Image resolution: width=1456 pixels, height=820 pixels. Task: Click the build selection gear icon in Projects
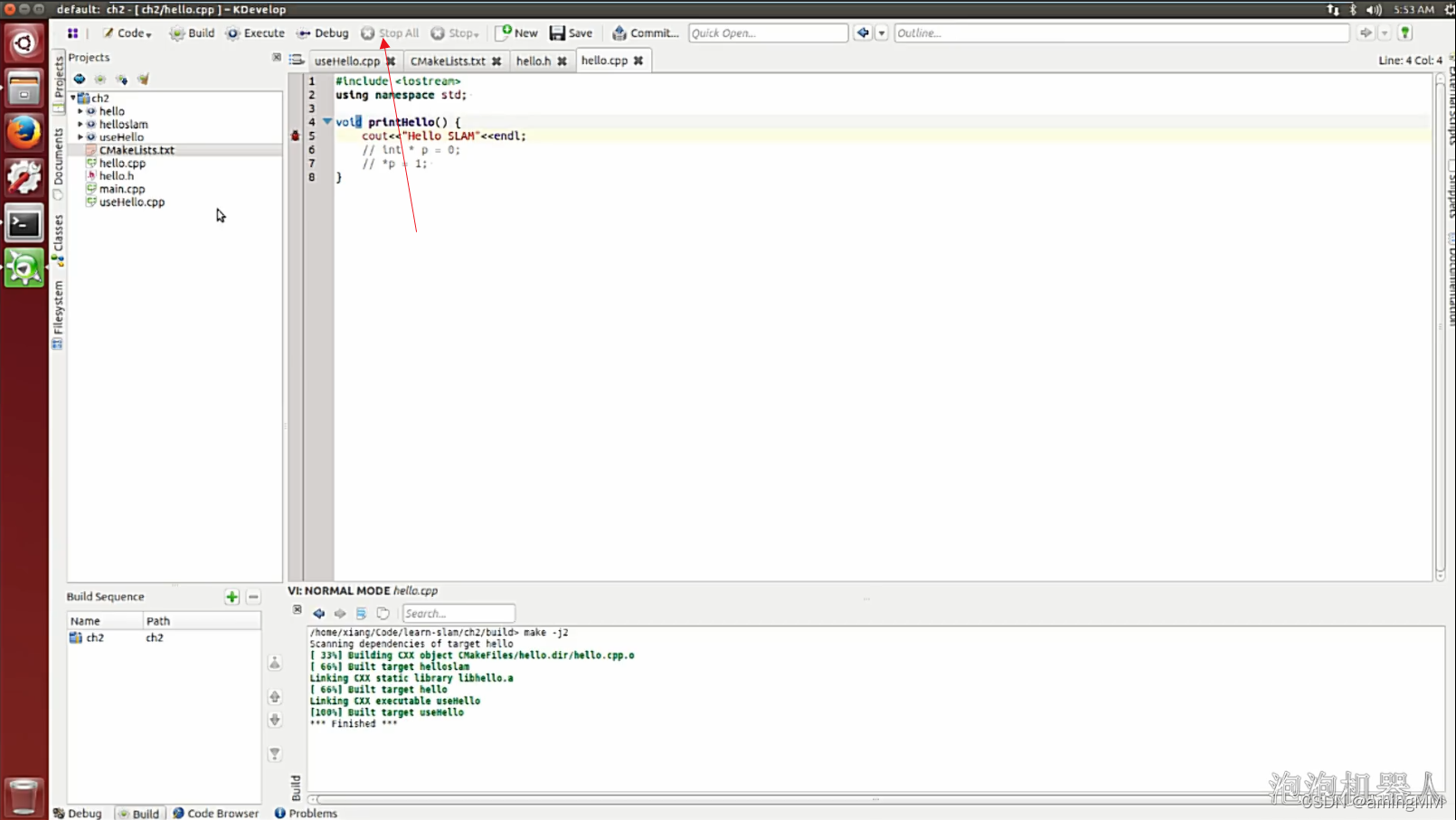(100, 79)
